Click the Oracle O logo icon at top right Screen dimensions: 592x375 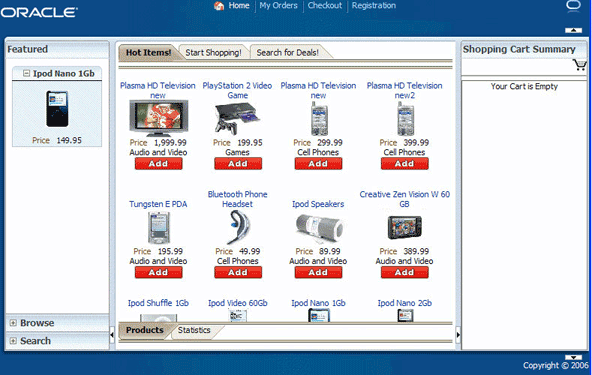573,5
